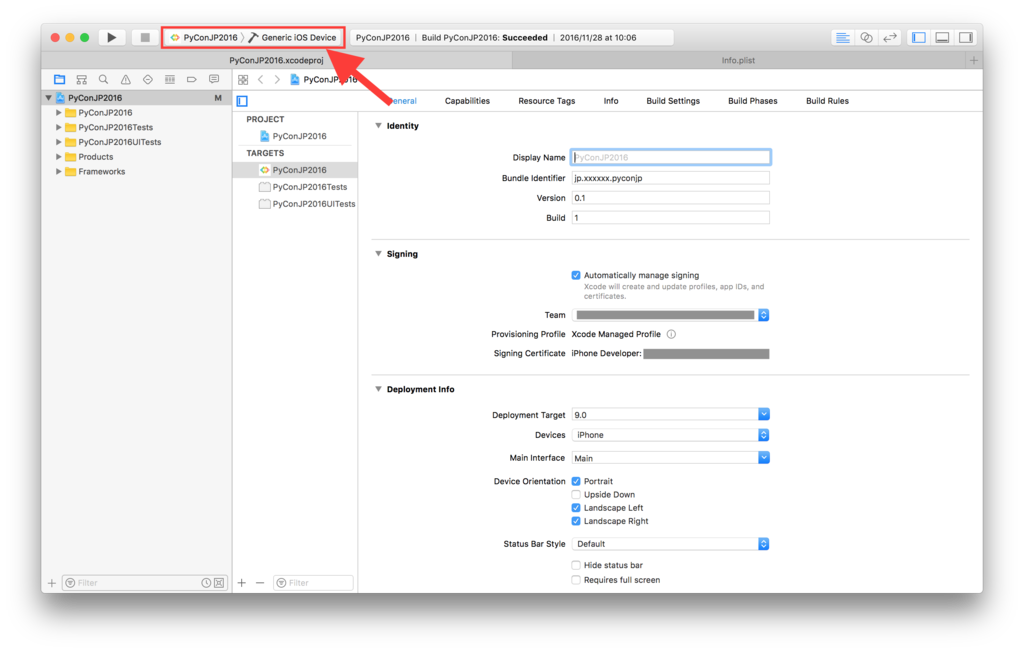1024x652 pixels.
Task: Open the Build Settings tab
Action: click(673, 101)
